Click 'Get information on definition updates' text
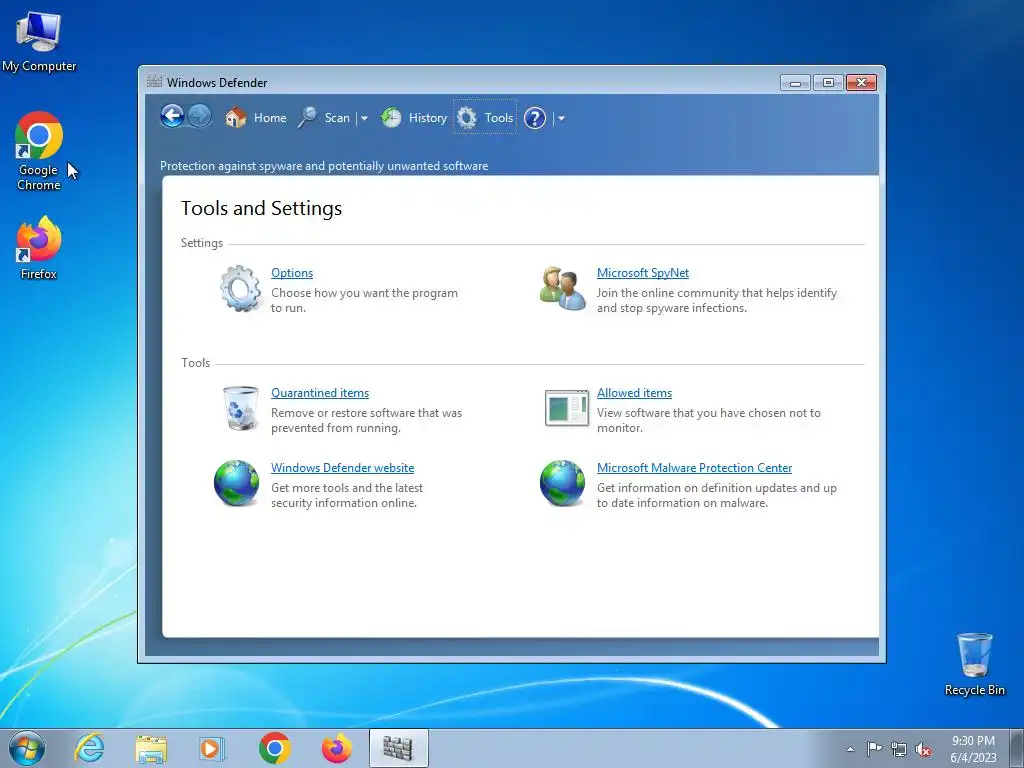Screen dimensions: 1024x768 716,495
